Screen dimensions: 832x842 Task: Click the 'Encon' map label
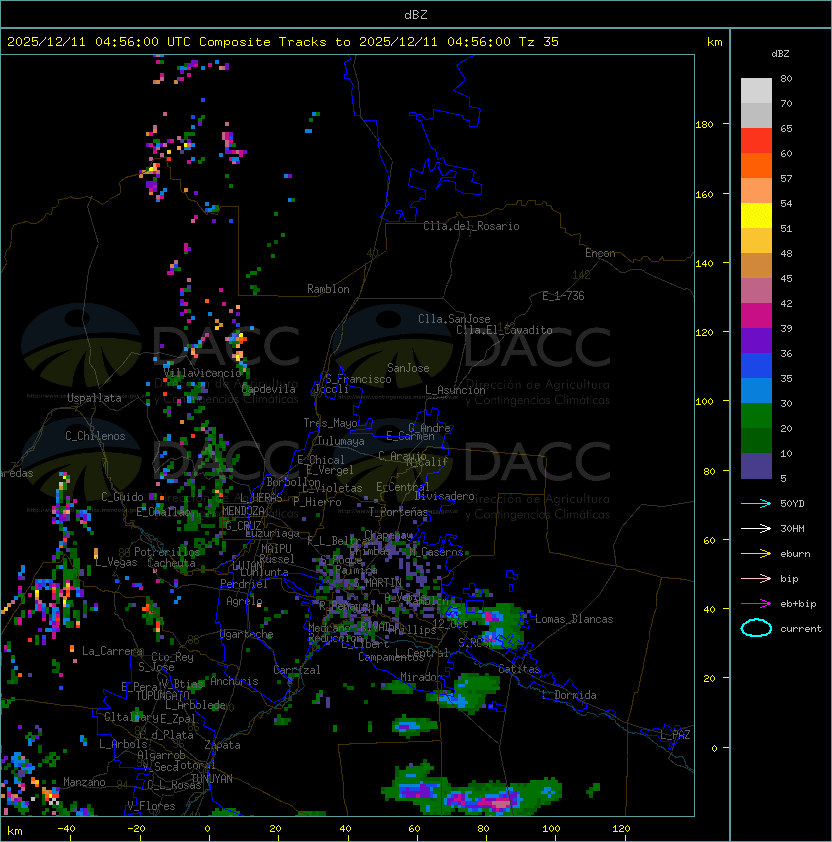click(600, 253)
